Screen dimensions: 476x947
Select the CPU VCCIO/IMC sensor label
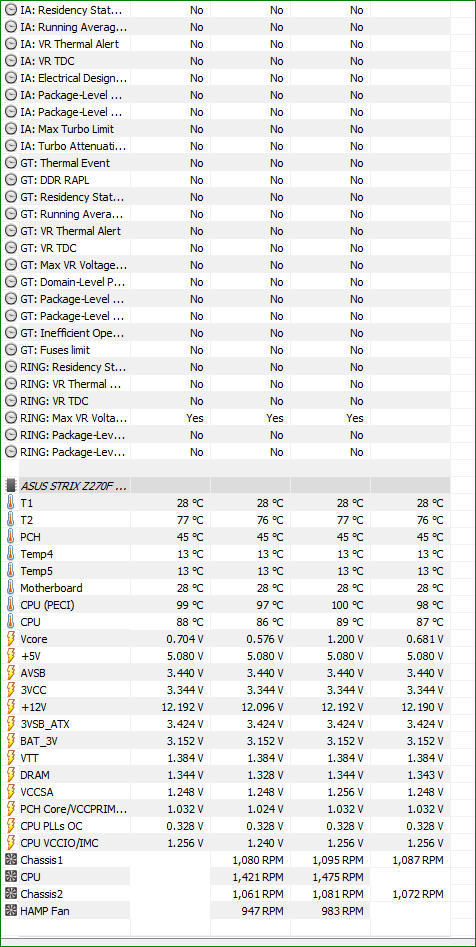(x=59, y=843)
